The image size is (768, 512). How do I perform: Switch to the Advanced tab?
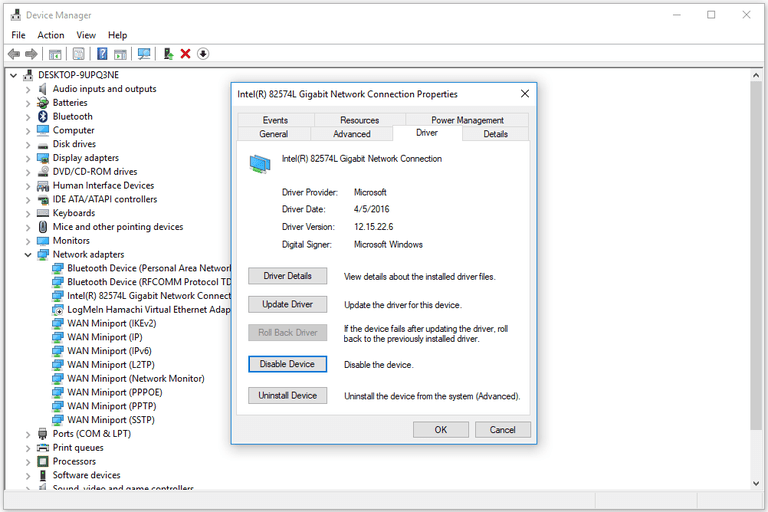(352, 134)
